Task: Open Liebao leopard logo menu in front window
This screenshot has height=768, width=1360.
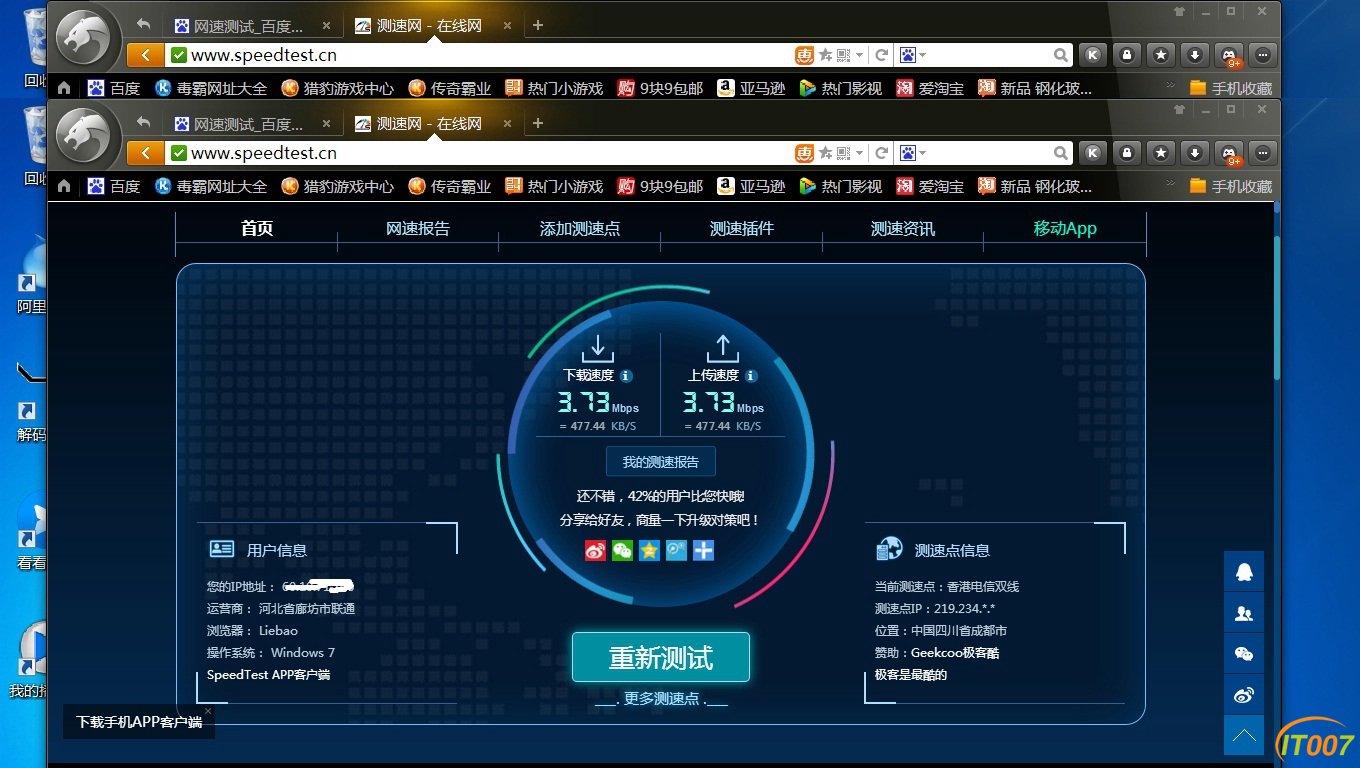Action: click(x=82, y=136)
